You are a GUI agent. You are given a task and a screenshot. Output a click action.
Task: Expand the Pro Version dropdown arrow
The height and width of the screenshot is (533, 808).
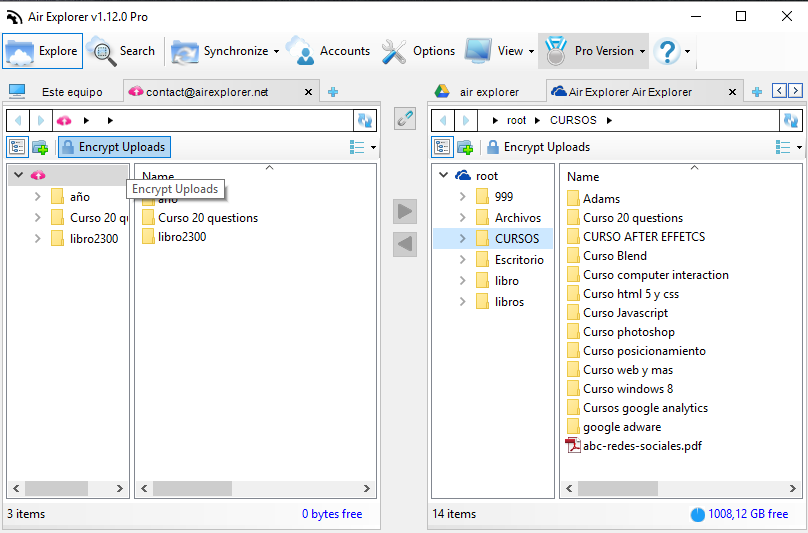(642, 52)
